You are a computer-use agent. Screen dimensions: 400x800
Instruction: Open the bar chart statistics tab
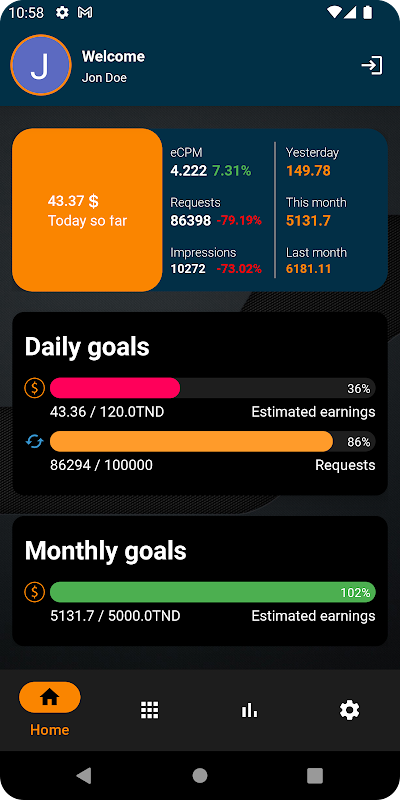click(x=249, y=710)
